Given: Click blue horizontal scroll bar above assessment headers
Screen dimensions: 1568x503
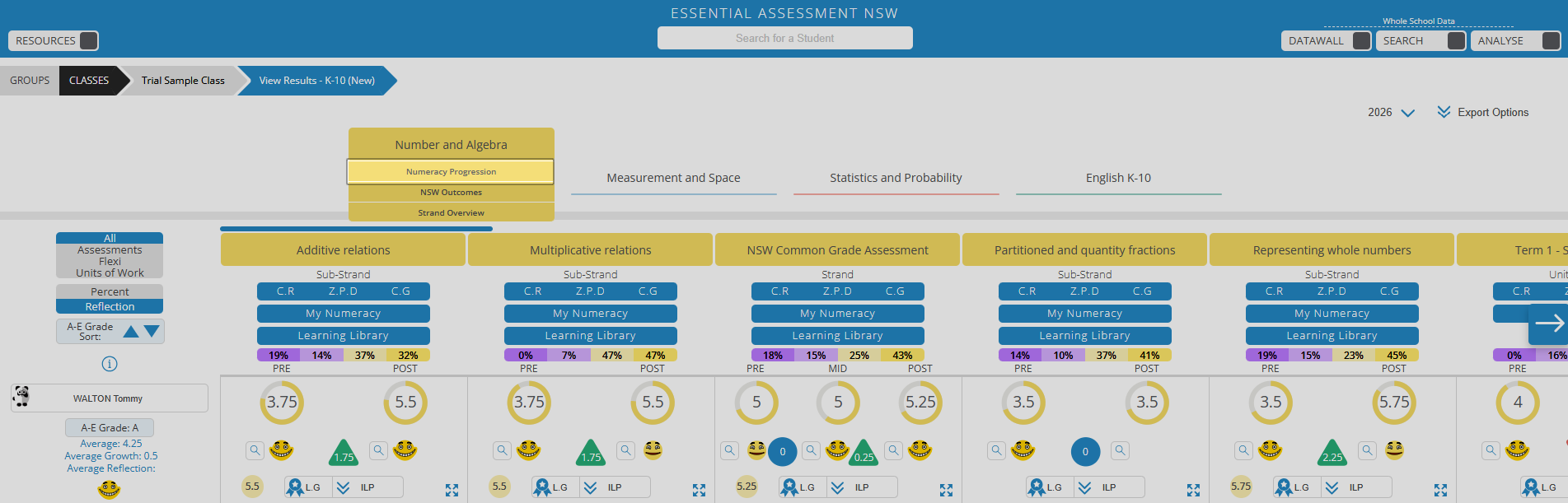Looking at the screenshot, I should coord(356,229).
